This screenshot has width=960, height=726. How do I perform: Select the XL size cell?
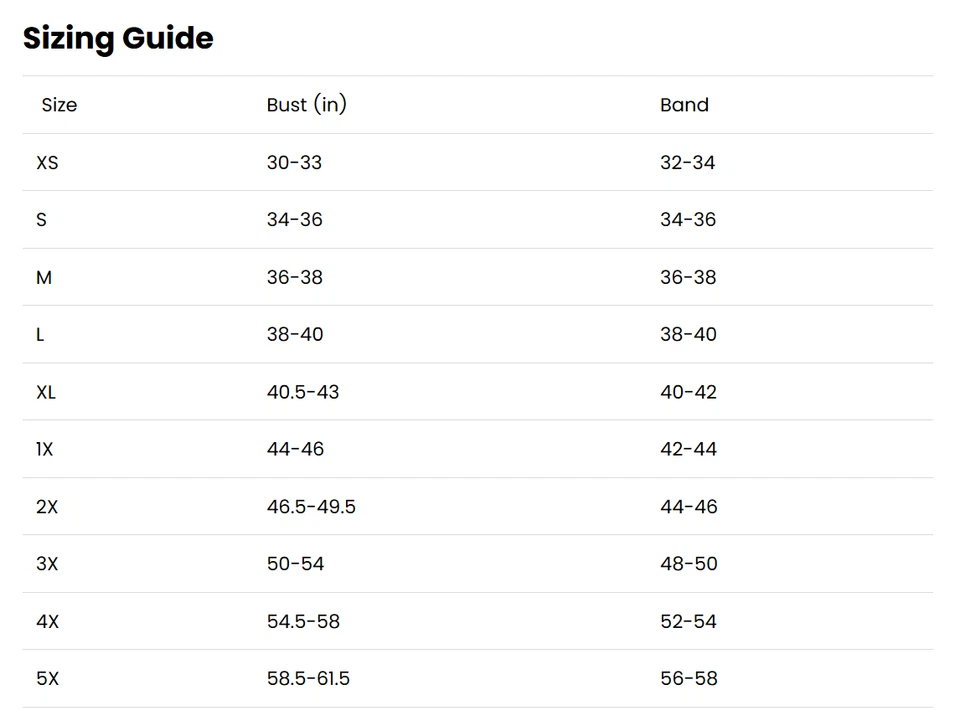coord(46,392)
